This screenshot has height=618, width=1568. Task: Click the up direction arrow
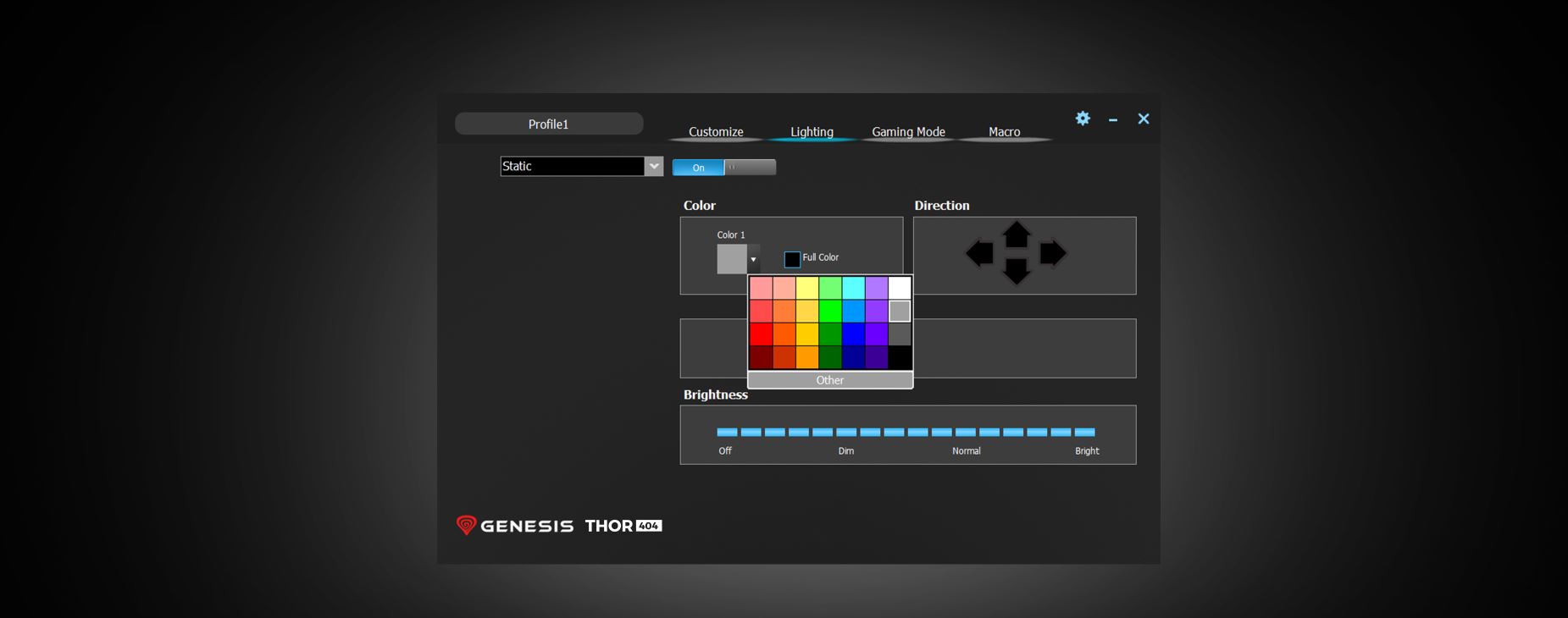(1016, 235)
